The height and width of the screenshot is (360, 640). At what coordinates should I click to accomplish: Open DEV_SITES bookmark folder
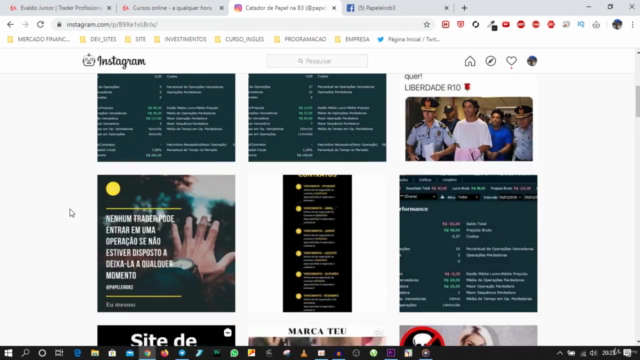(98, 40)
